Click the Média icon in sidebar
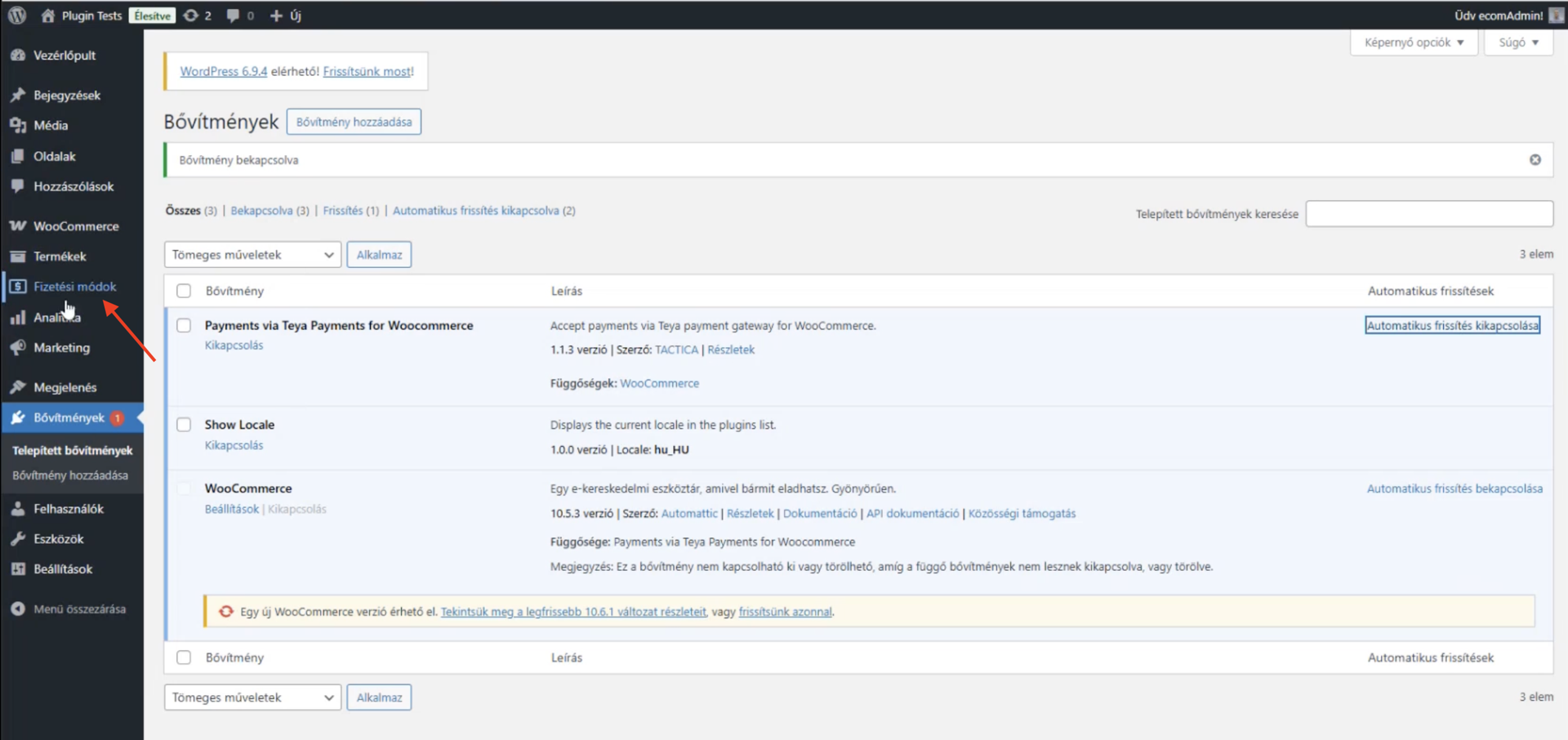1568x740 pixels. 18,126
